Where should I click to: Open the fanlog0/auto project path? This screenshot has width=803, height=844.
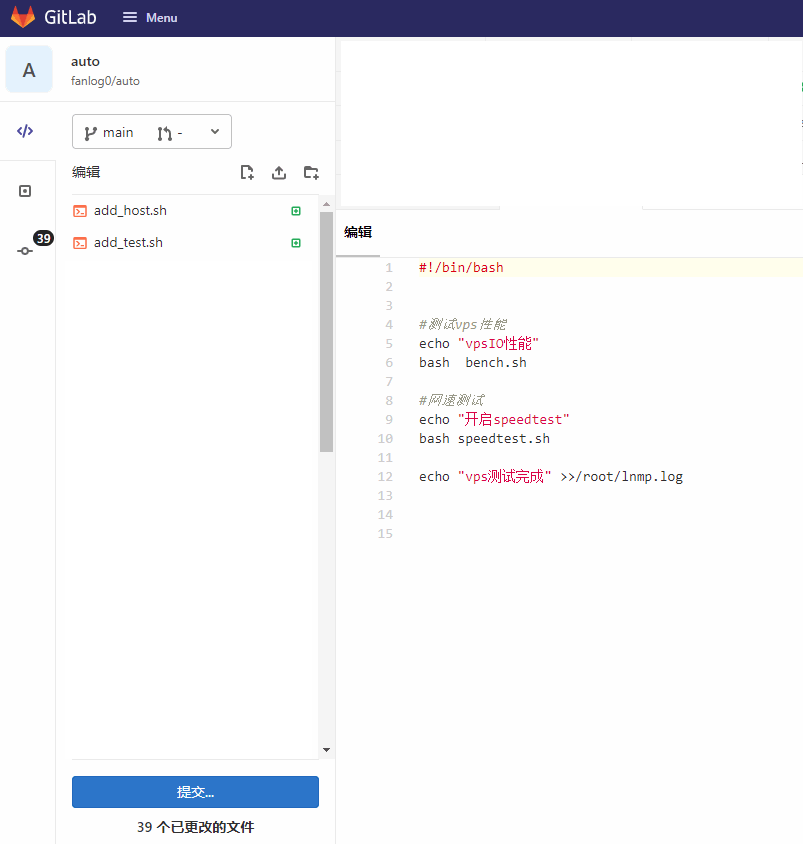point(105,81)
